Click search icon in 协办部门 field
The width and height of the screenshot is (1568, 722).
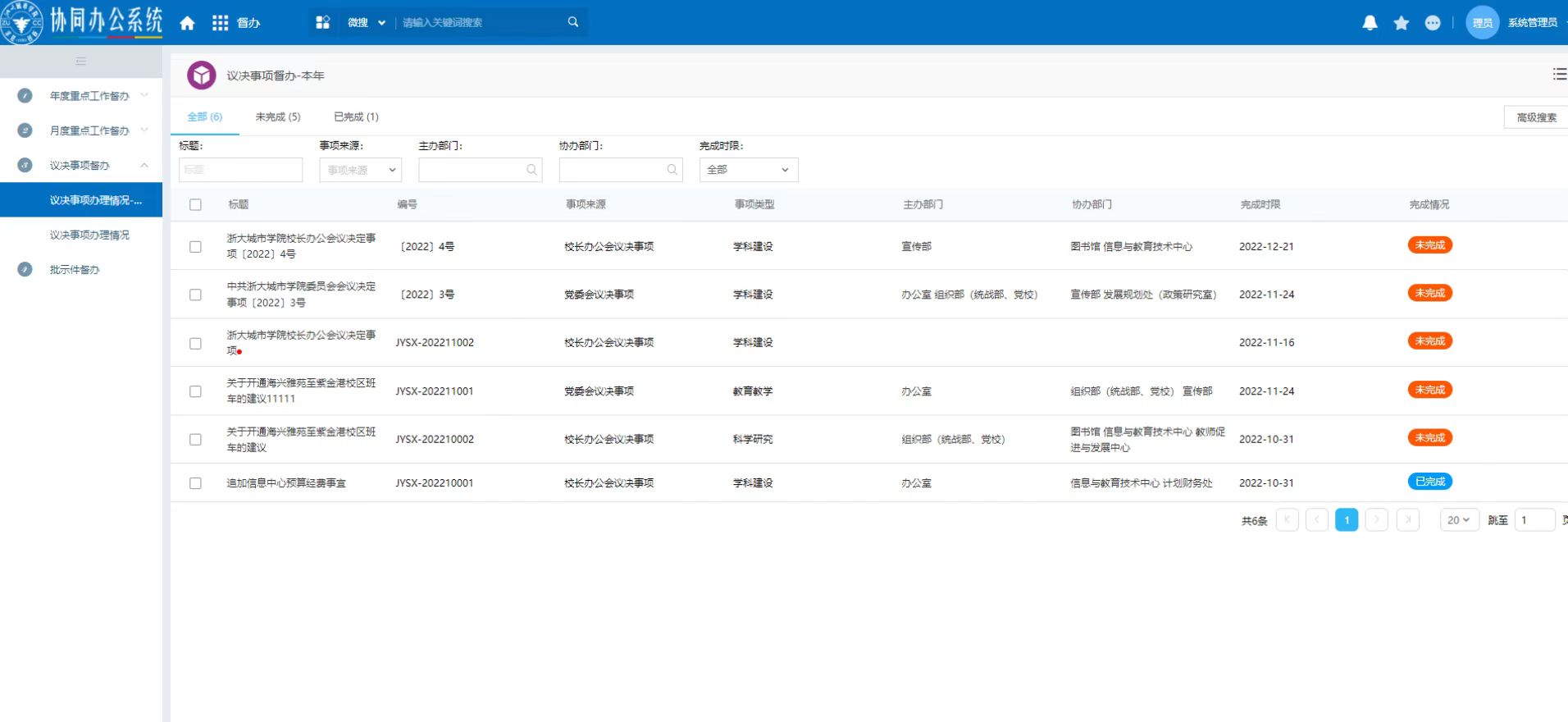(672, 170)
